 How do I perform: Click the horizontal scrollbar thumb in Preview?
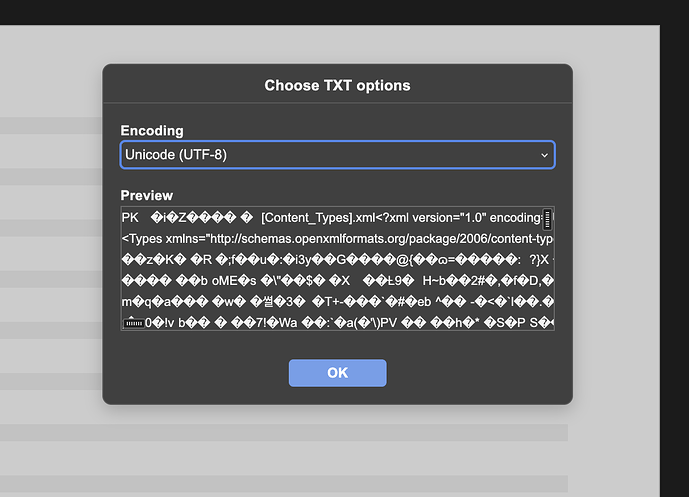pyautogui.click(x=134, y=323)
